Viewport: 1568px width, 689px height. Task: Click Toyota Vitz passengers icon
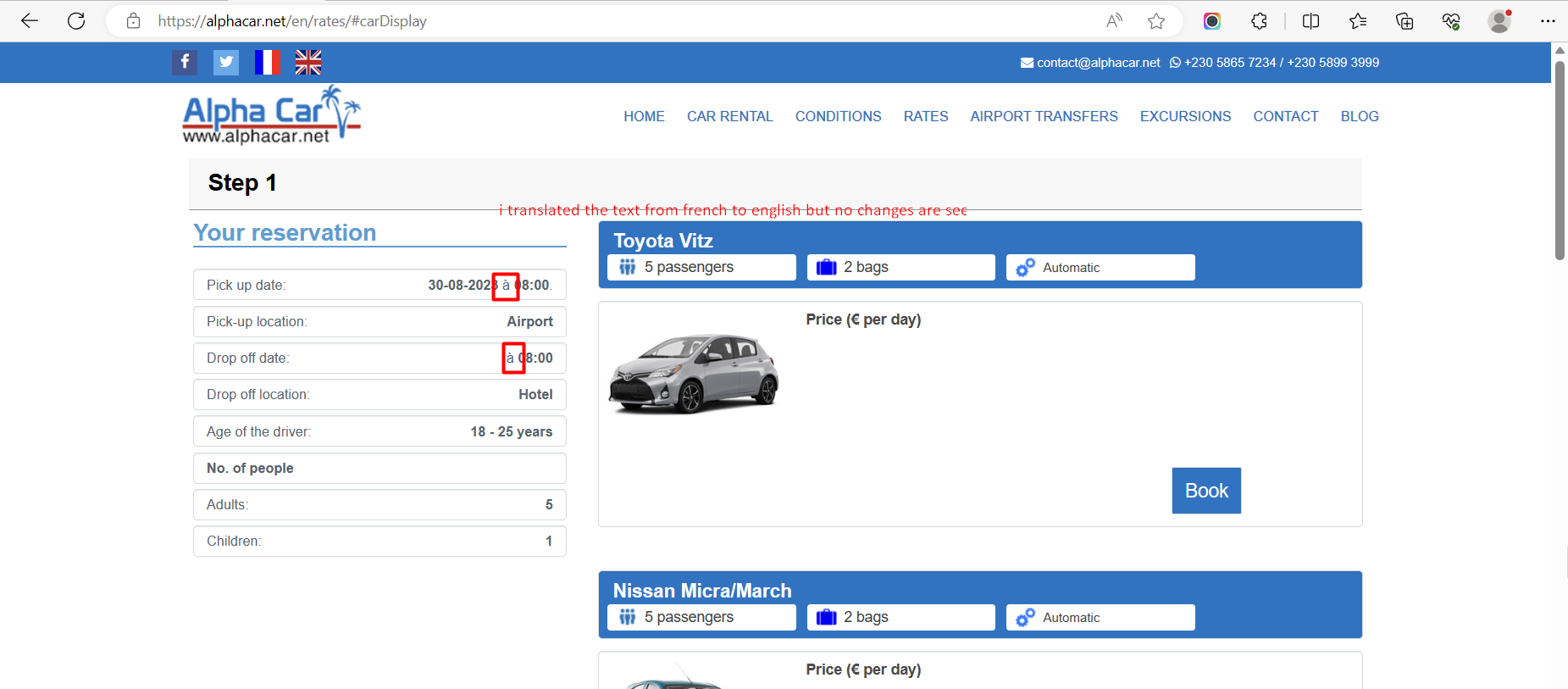pyautogui.click(x=627, y=267)
